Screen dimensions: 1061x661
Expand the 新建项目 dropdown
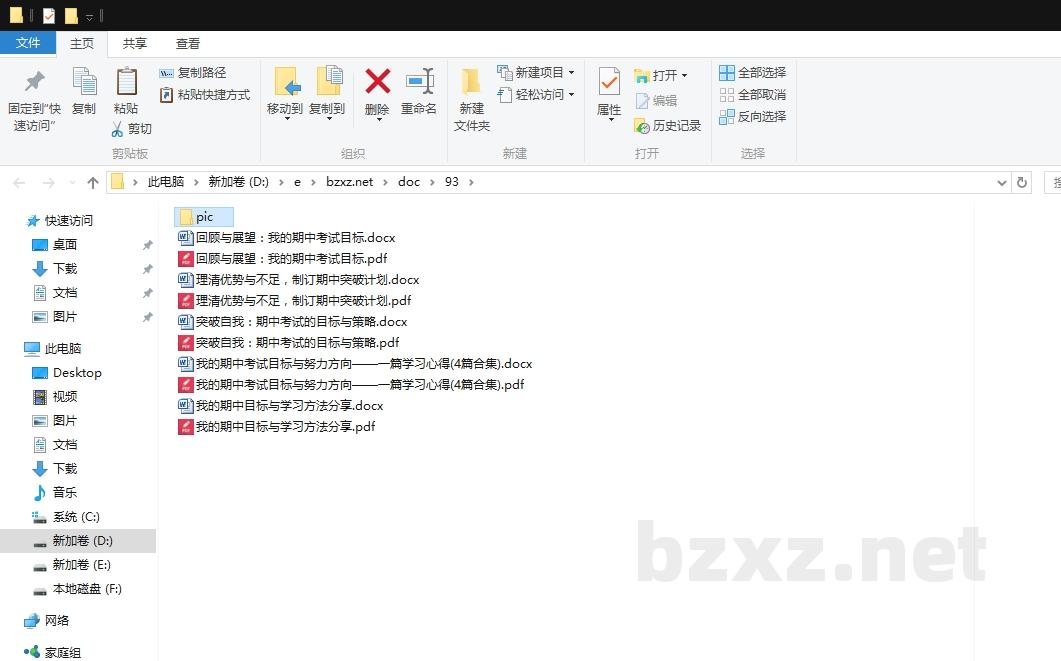coord(571,73)
